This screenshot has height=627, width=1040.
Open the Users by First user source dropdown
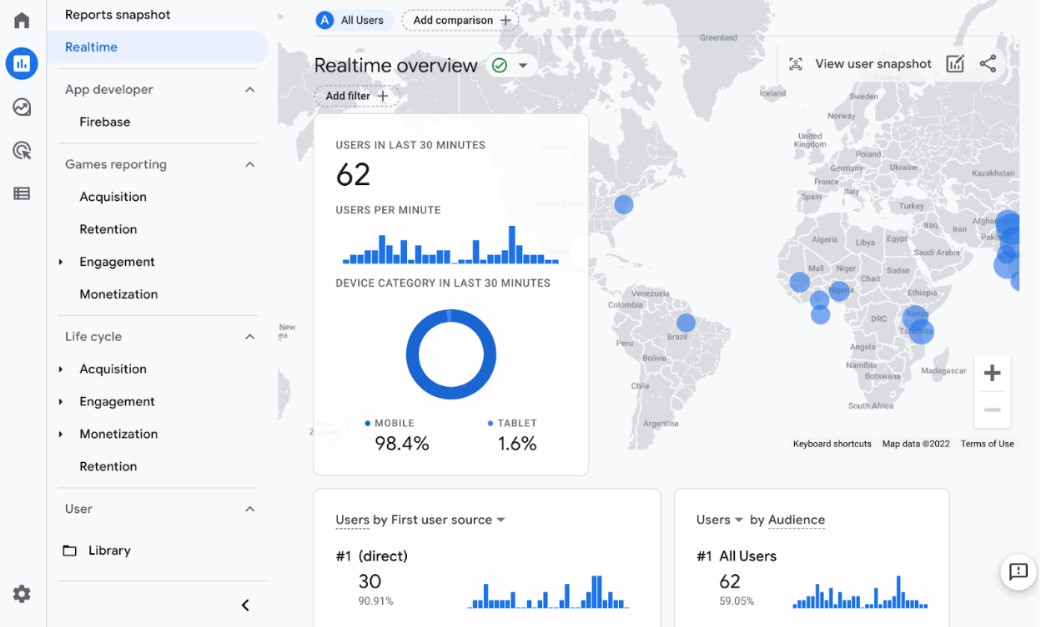click(500, 519)
